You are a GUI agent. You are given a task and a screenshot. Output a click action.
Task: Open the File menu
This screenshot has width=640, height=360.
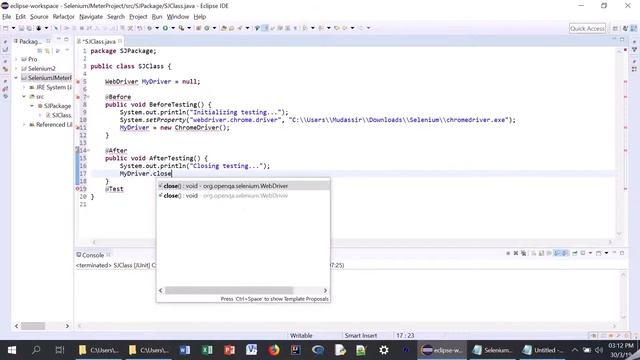(x=7, y=17)
